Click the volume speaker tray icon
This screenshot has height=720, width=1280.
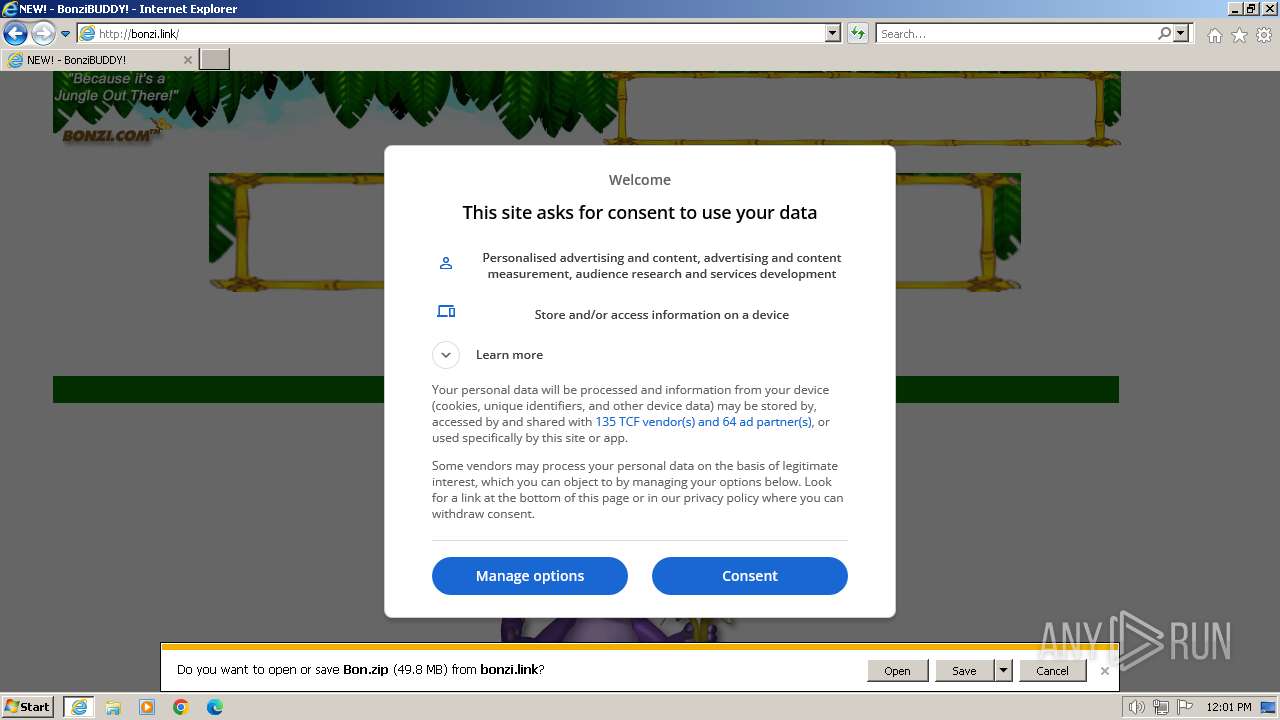pos(1136,707)
